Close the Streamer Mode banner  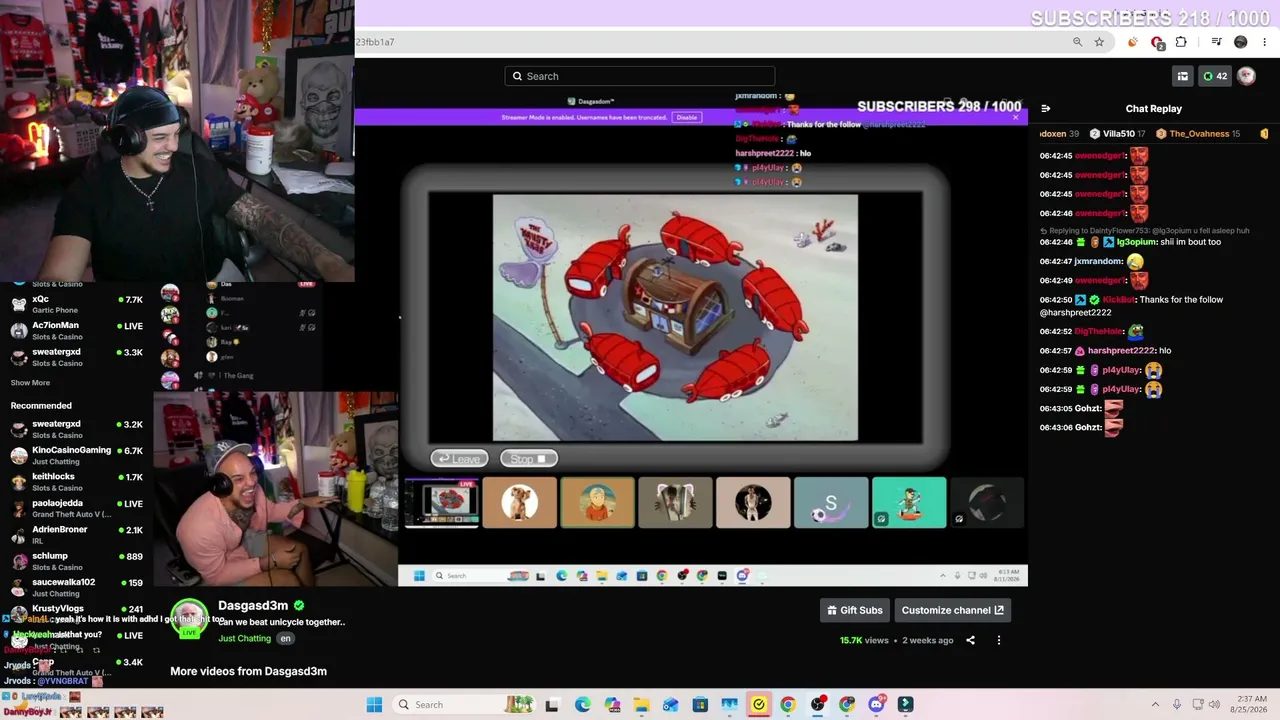click(1015, 117)
